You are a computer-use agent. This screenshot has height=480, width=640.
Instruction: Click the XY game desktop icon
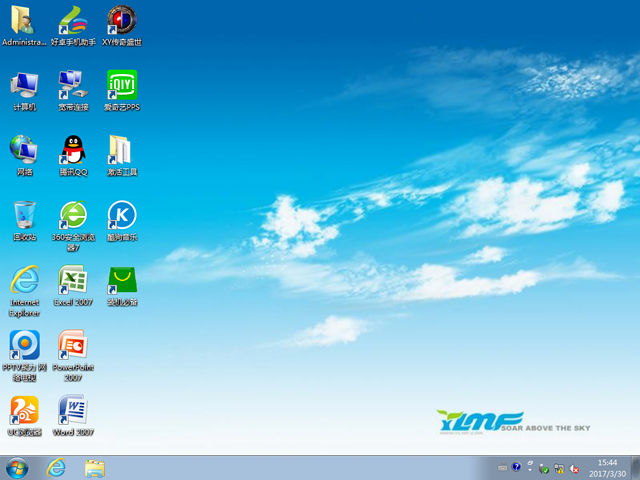122,20
